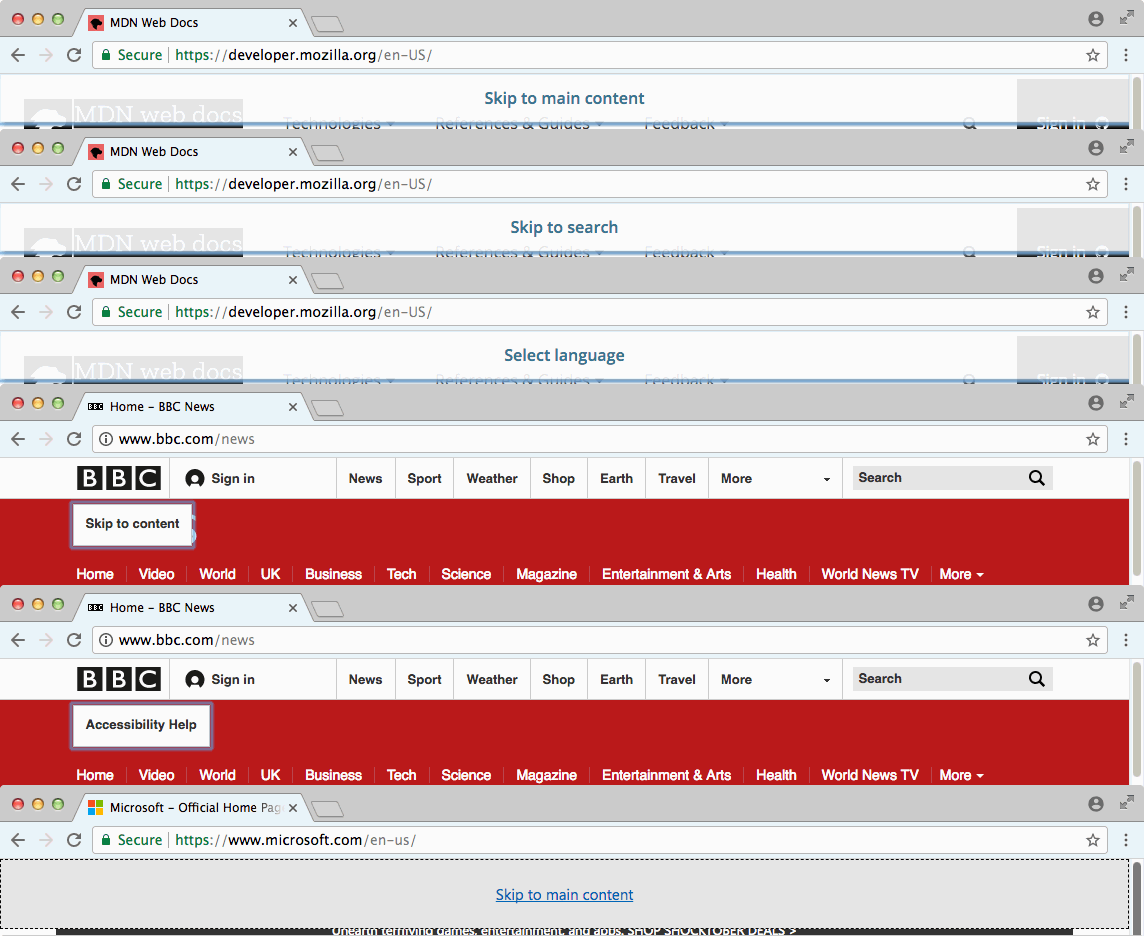1144x936 pixels.
Task: Click the fullscreen icon in the Microsoft window
Action: tap(1126, 803)
